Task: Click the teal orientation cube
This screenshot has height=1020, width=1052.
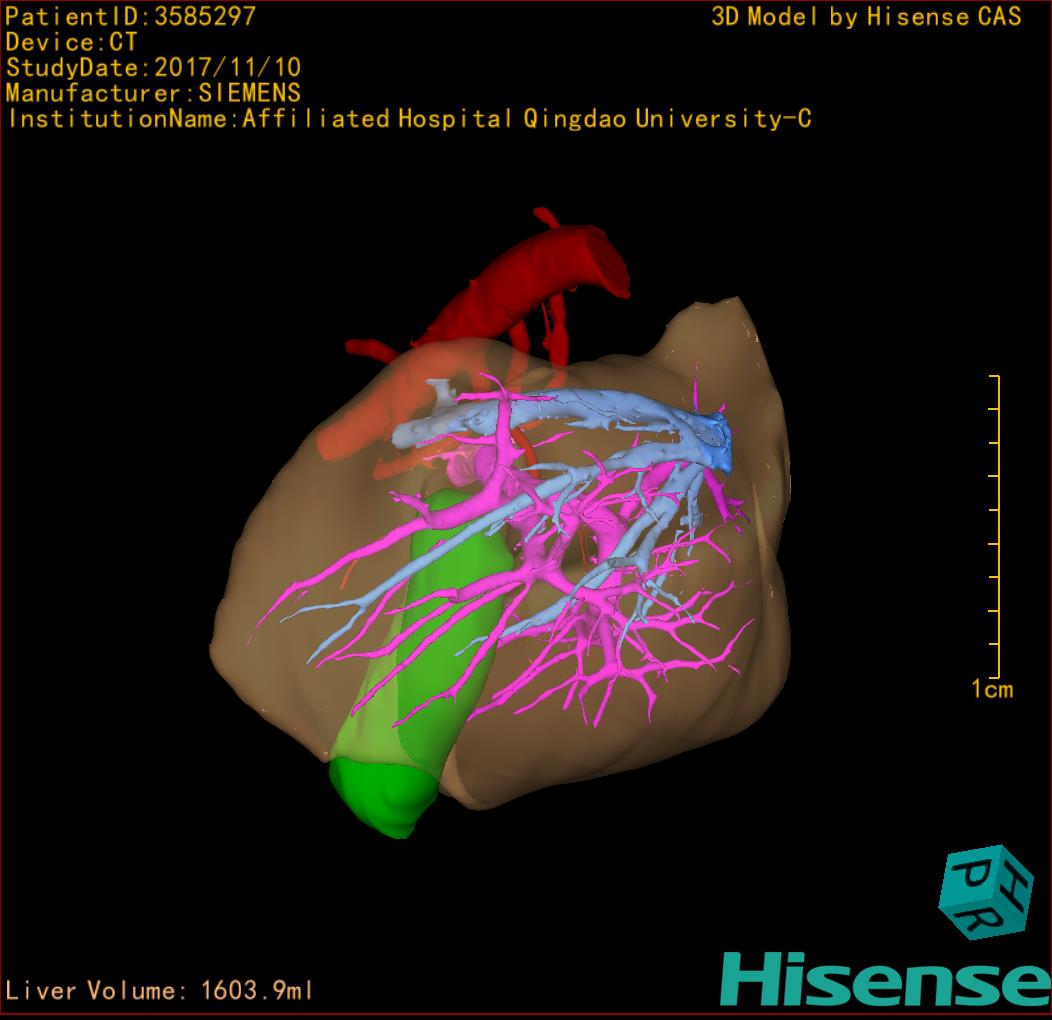Action: coord(984,894)
